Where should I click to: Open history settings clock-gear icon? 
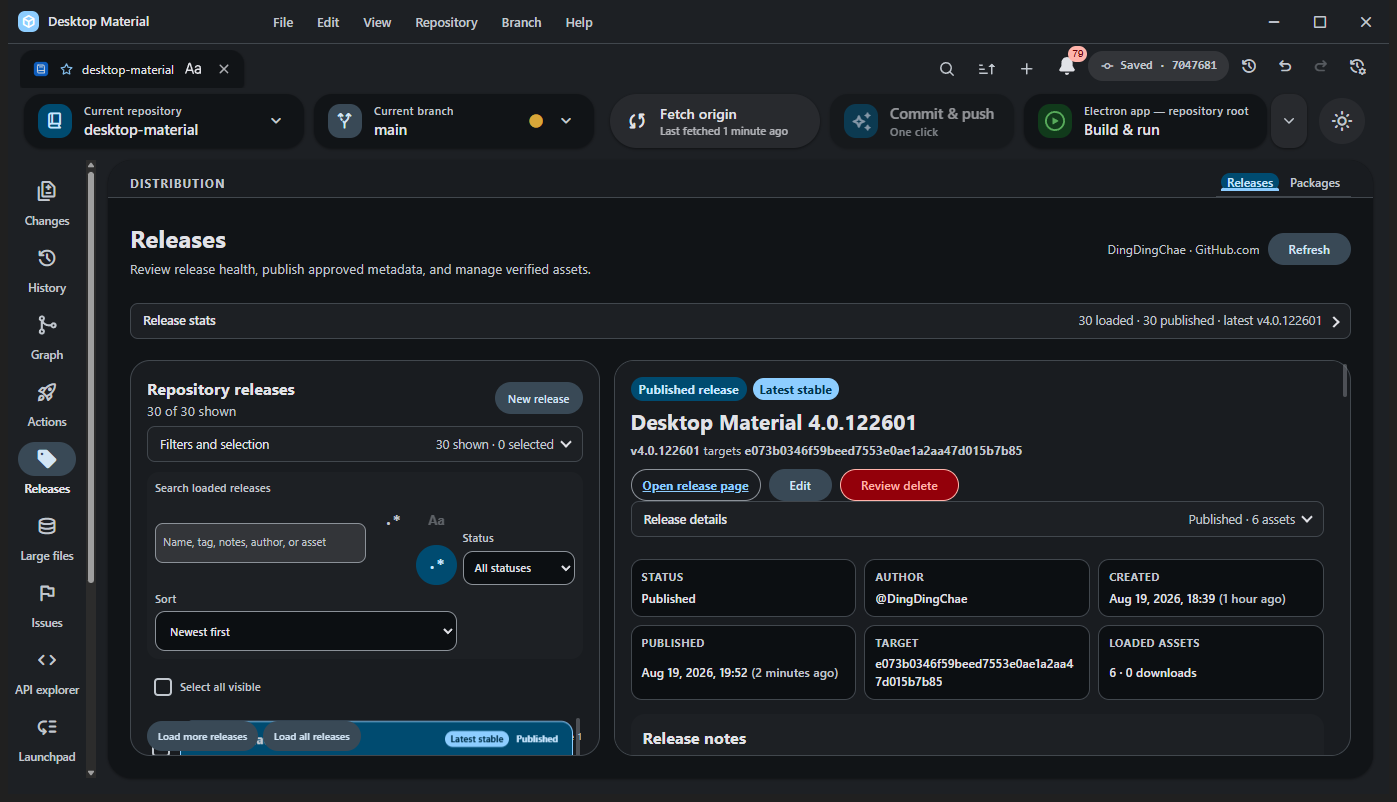click(1357, 66)
